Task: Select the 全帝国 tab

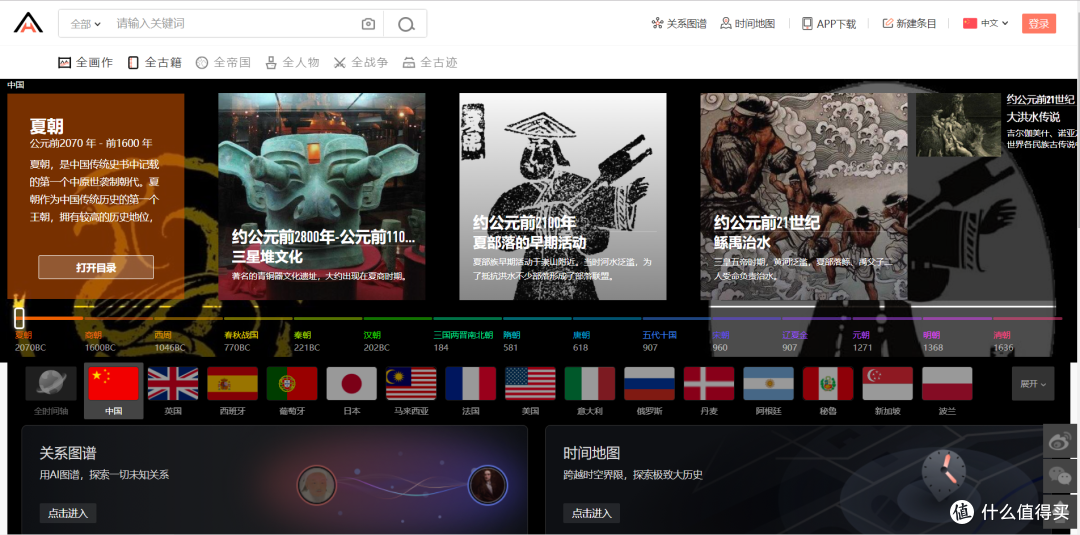Action: coord(223,63)
